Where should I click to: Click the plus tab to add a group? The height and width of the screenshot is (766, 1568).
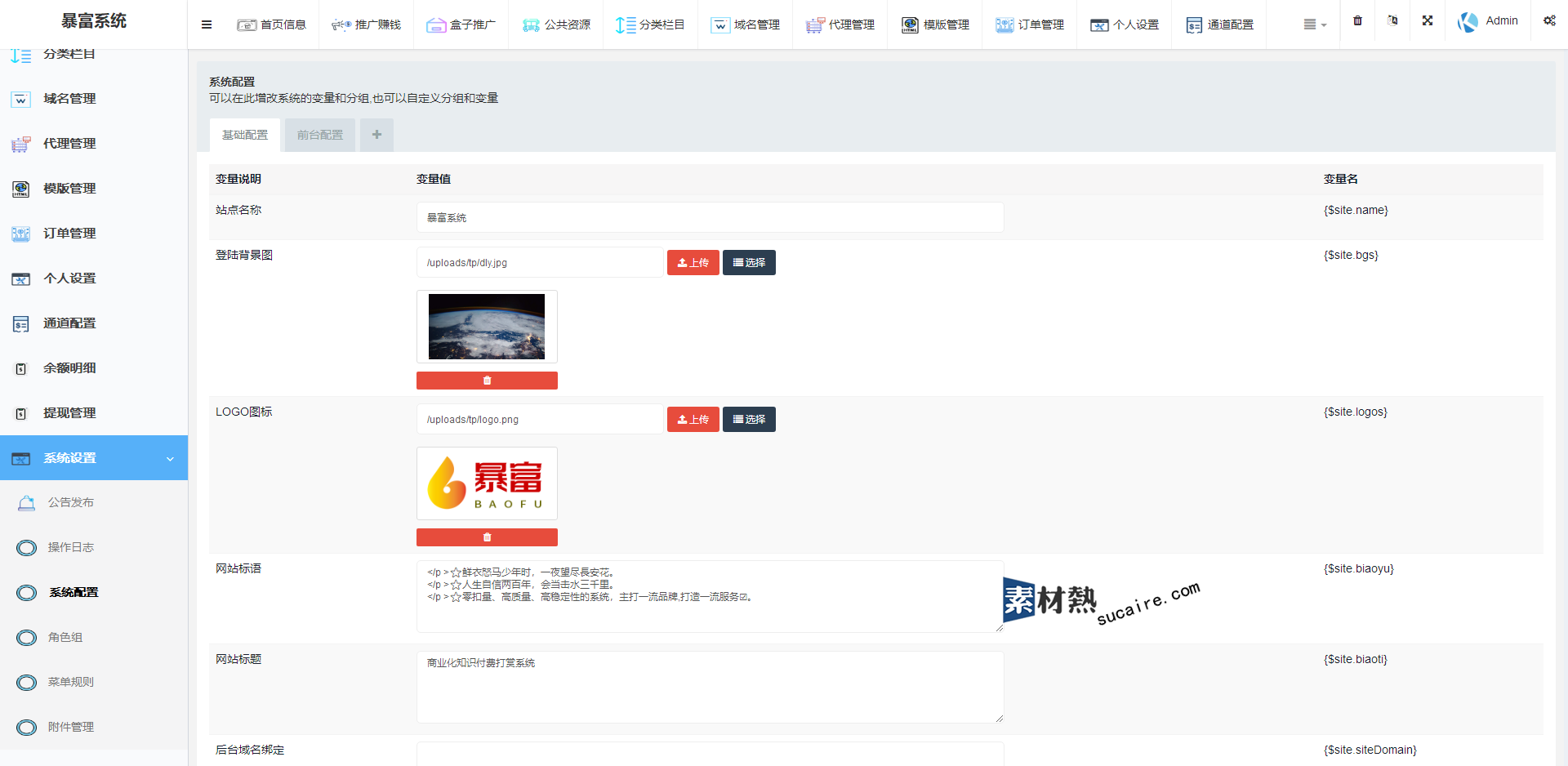pos(376,135)
